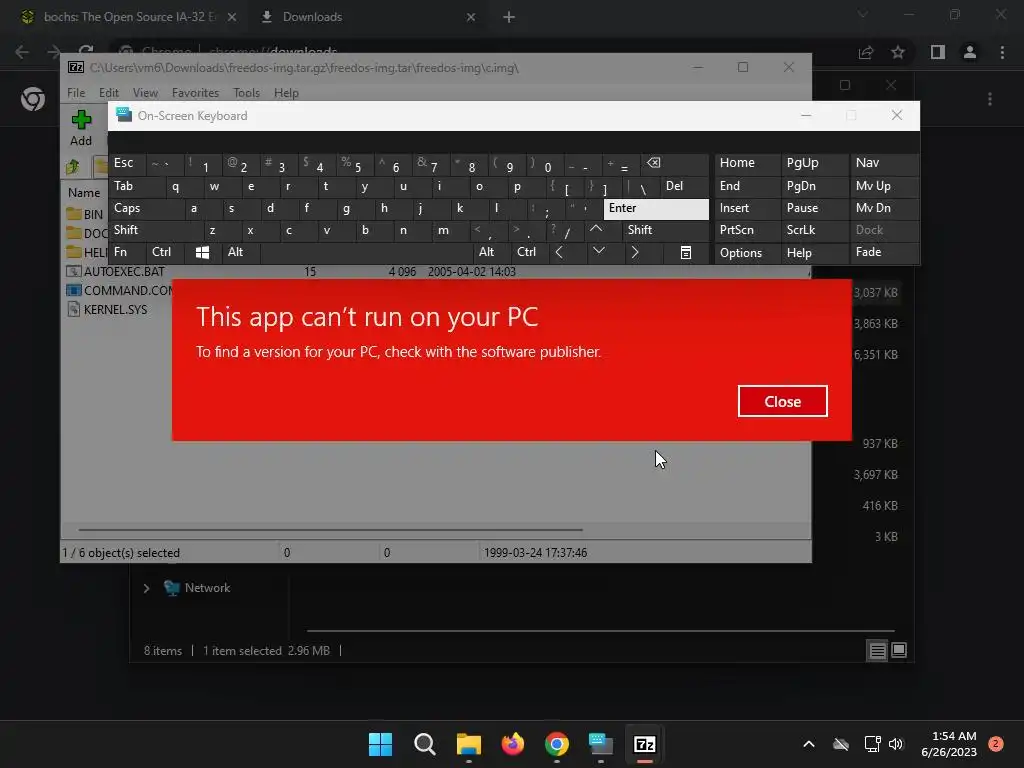The image size is (1024, 768).
Task: Toggle left Shift key on On-Screen Keyboard
Action: point(156,230)
